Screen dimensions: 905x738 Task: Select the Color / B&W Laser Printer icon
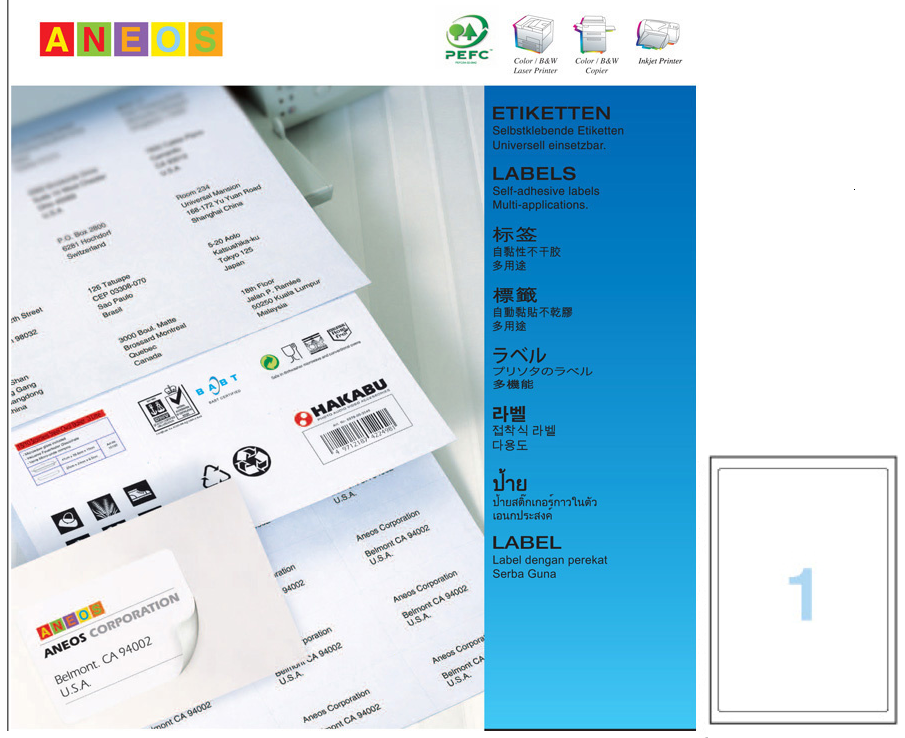[x=534, y=34]
